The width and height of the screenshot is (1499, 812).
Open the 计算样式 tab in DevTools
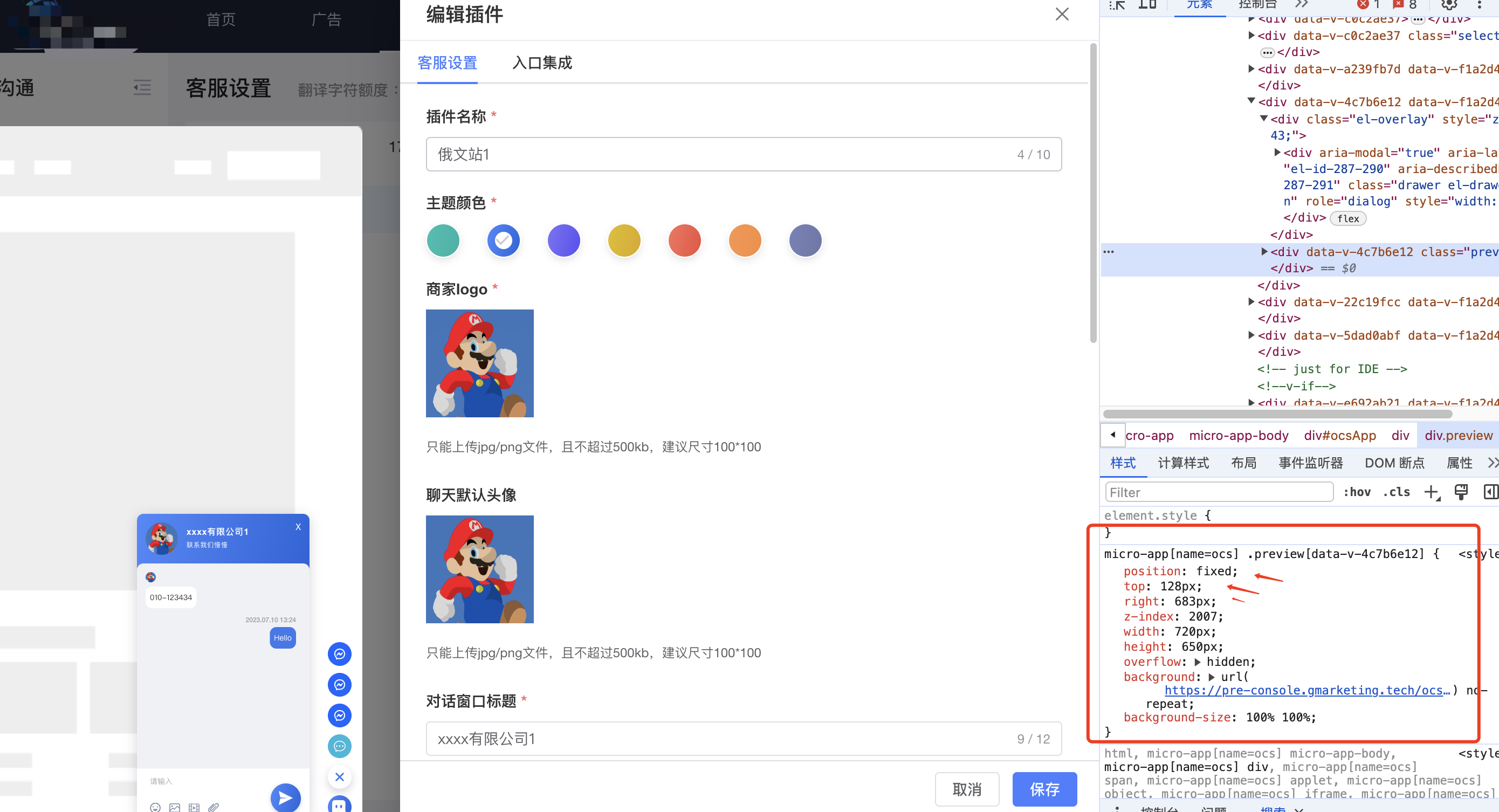tap(1183, 463)
